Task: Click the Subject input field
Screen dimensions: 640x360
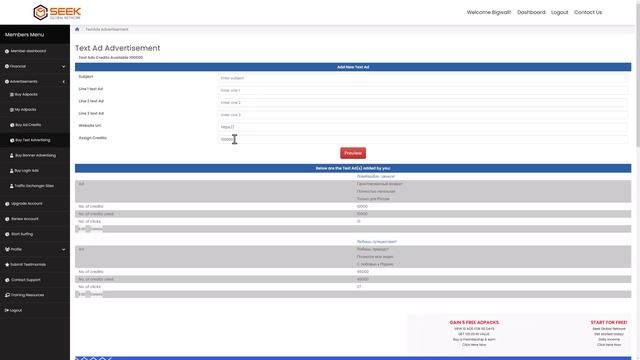Action: [x=422, y=78]
